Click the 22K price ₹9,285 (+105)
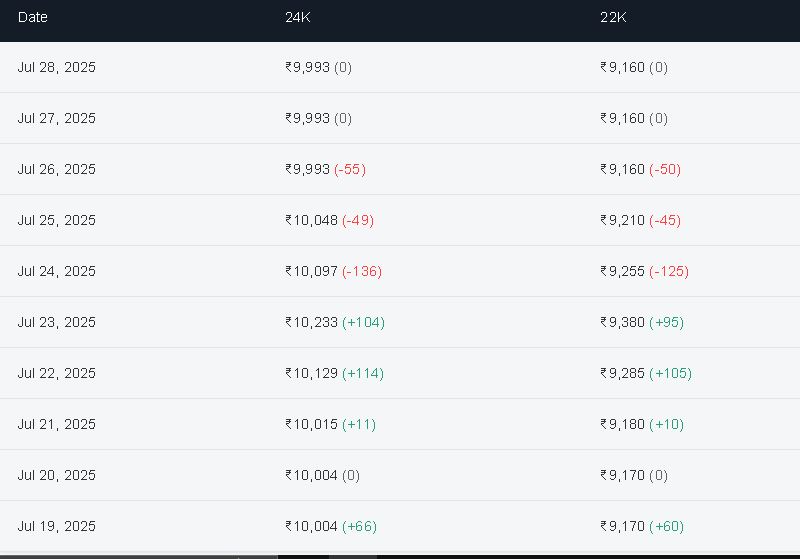 tap(646, 373)
